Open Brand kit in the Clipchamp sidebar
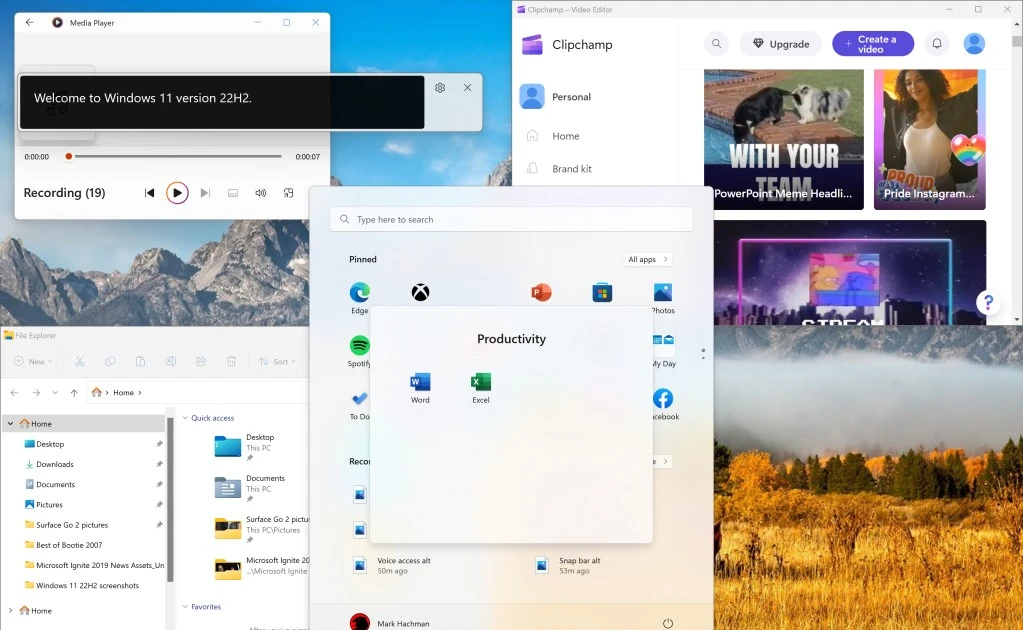 pos(571,168)
